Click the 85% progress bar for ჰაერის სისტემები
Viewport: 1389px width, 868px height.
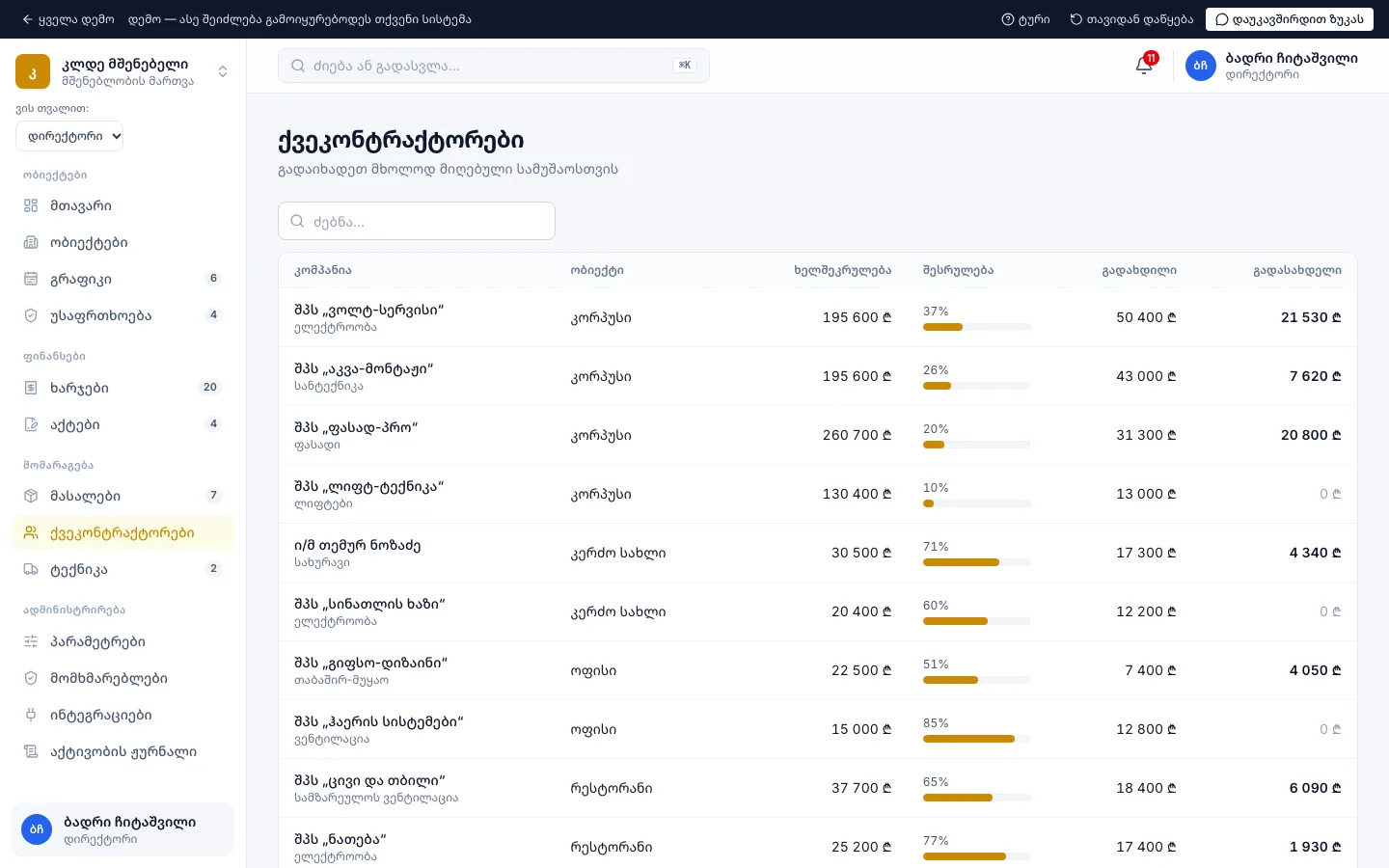point(977,739)
